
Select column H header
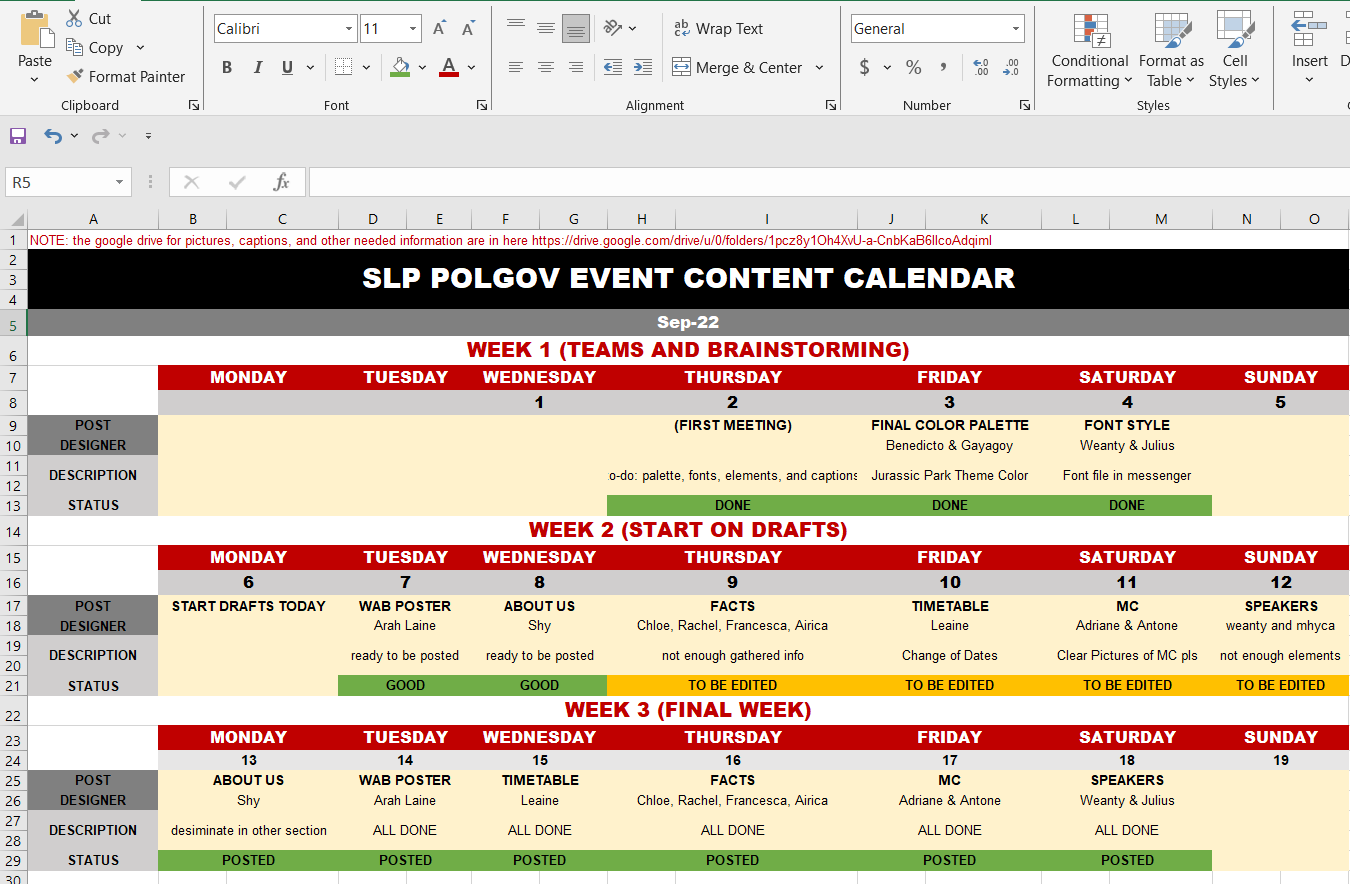[x=641, y=220]
